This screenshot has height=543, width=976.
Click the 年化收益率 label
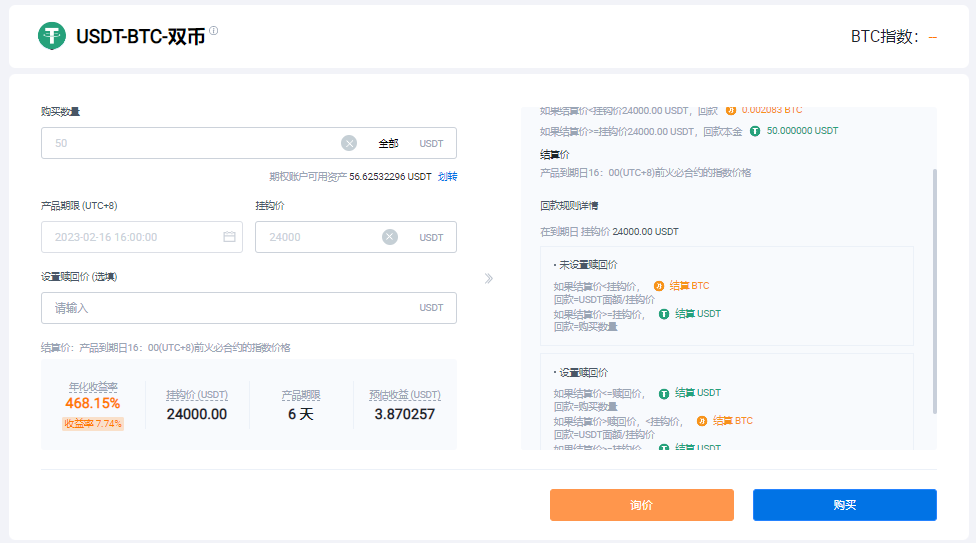93,387
